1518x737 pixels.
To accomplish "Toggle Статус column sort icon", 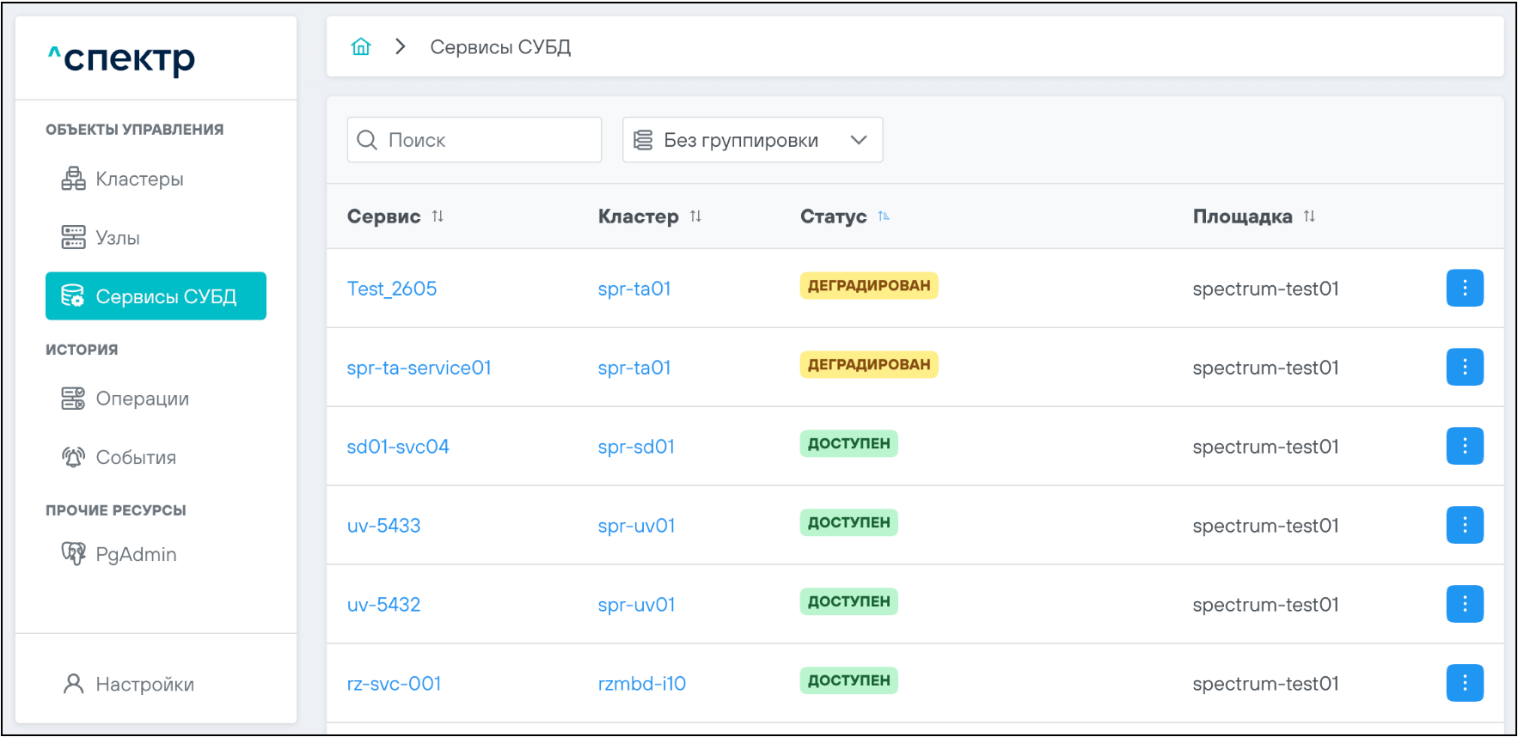I will [x=883, y=217].
